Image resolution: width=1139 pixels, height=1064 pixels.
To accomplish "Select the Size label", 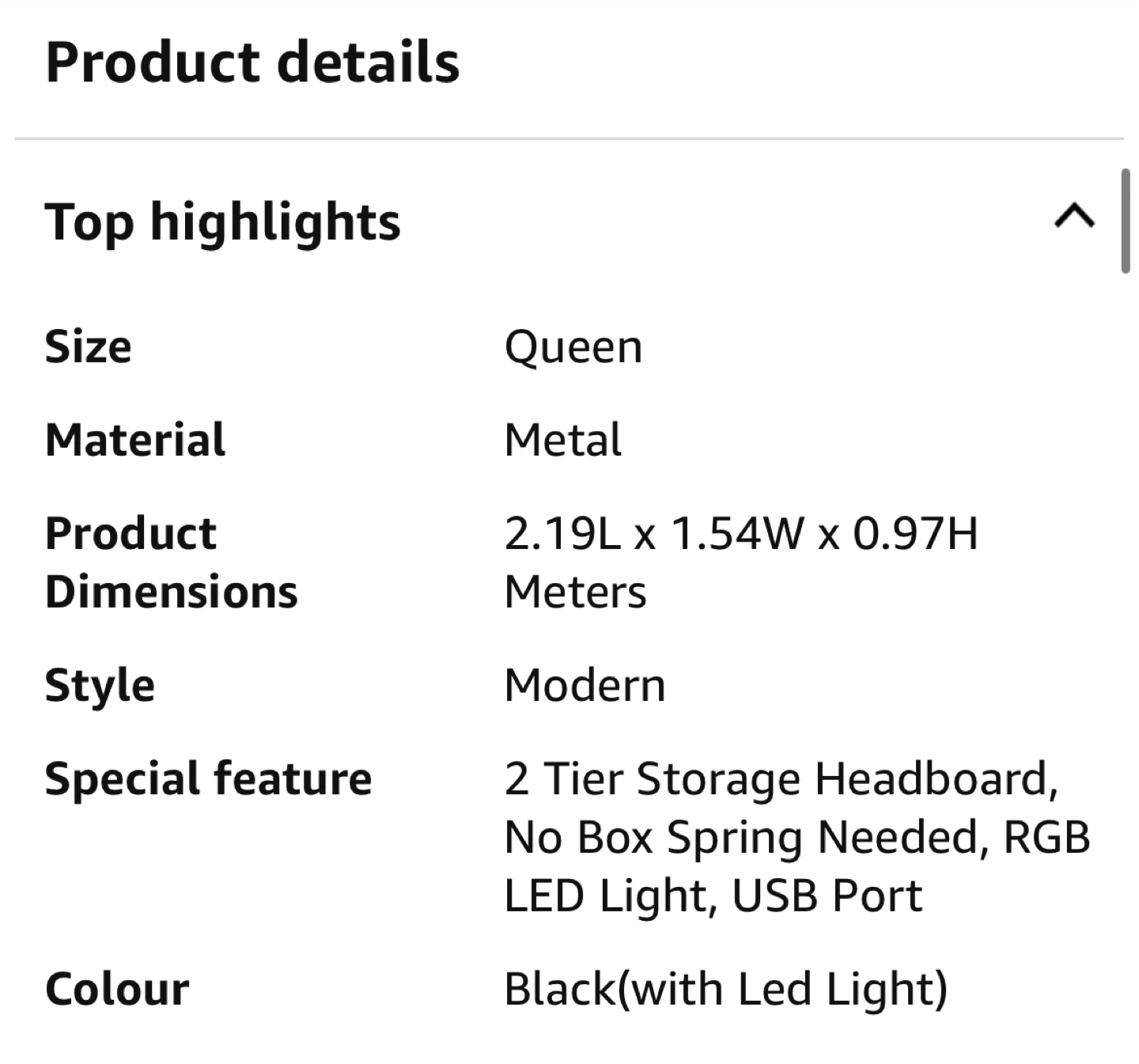I will [x=89, y=346].
